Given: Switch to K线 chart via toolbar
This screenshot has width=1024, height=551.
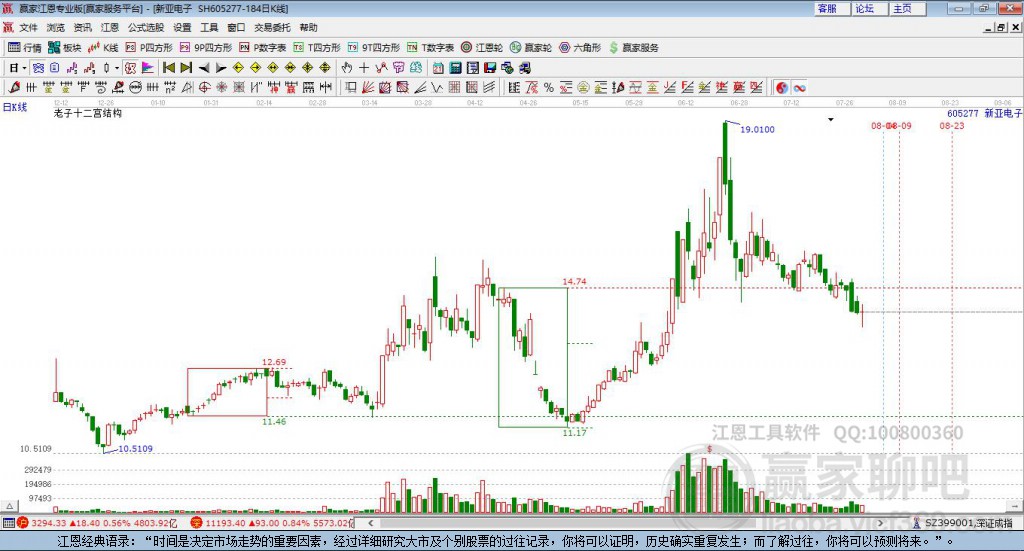Looking at the screenshot, I should pos(103,48).
